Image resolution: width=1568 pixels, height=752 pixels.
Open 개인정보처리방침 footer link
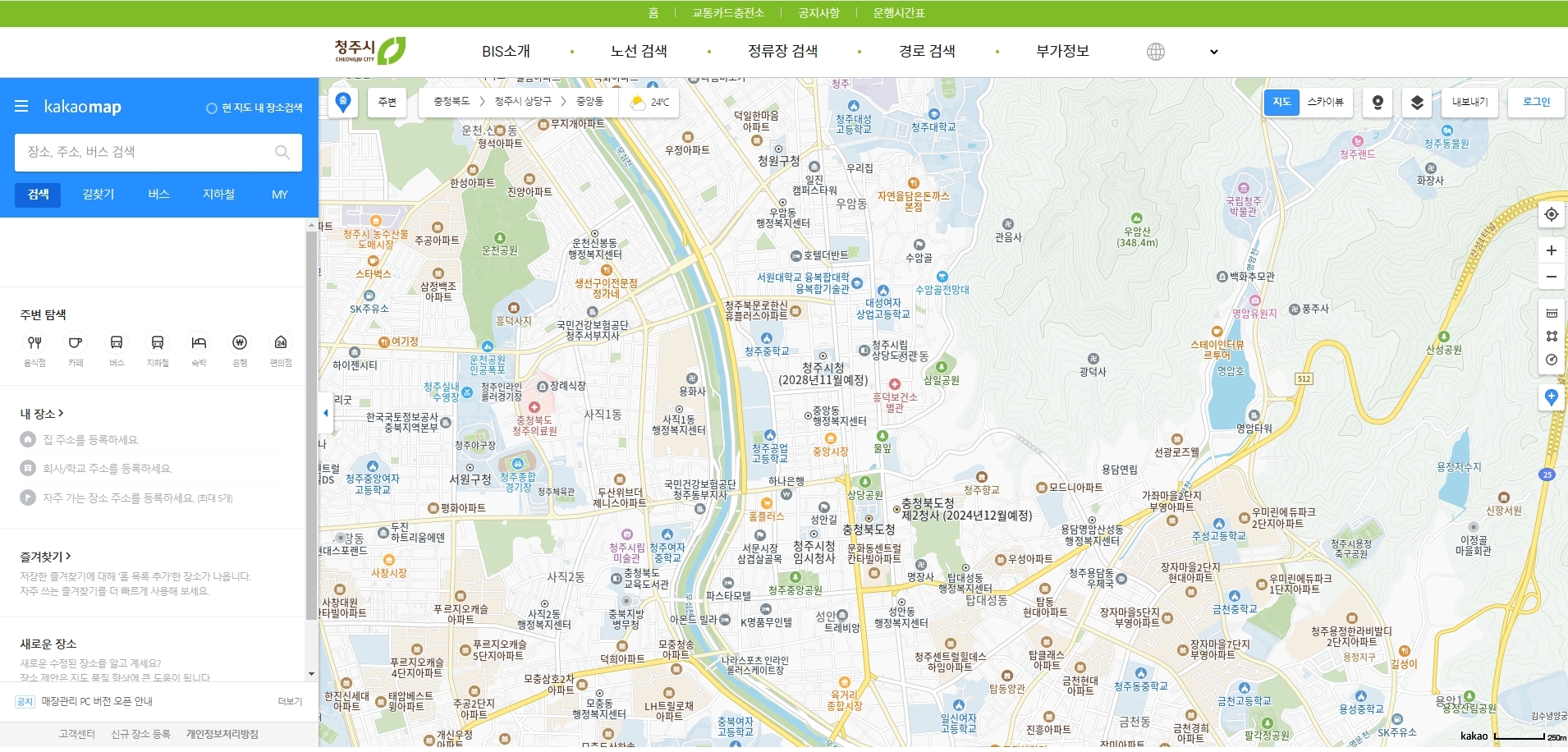222,734
